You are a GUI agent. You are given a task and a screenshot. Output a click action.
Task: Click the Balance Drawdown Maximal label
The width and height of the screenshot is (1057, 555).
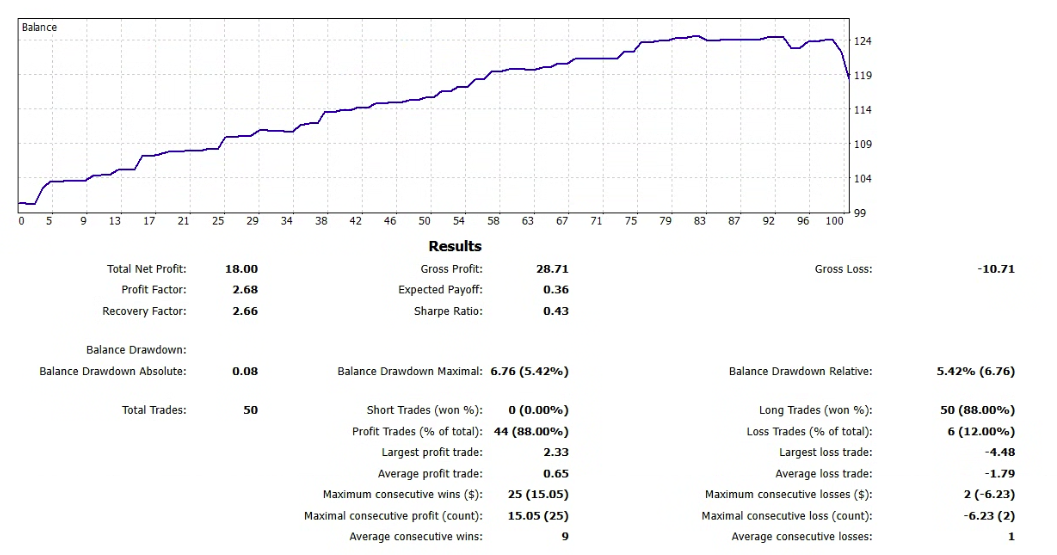pyautogui.click(x=410, y=371)
